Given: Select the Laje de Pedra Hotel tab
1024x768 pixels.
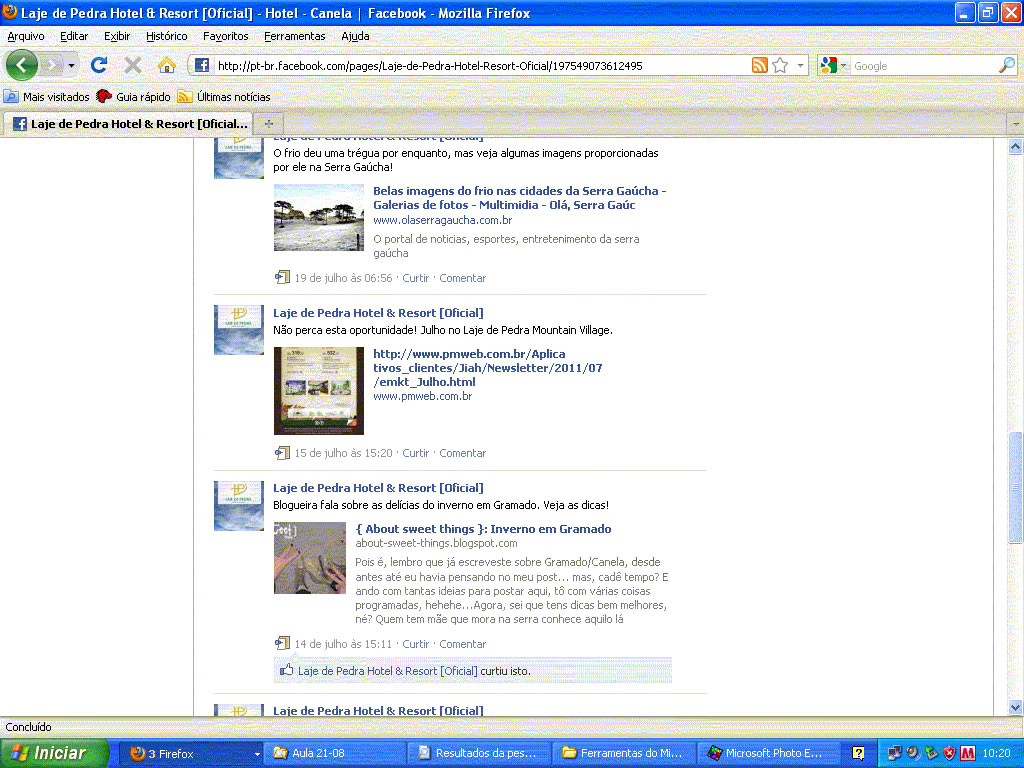Looking at the screenshot, I should point(129,123).
